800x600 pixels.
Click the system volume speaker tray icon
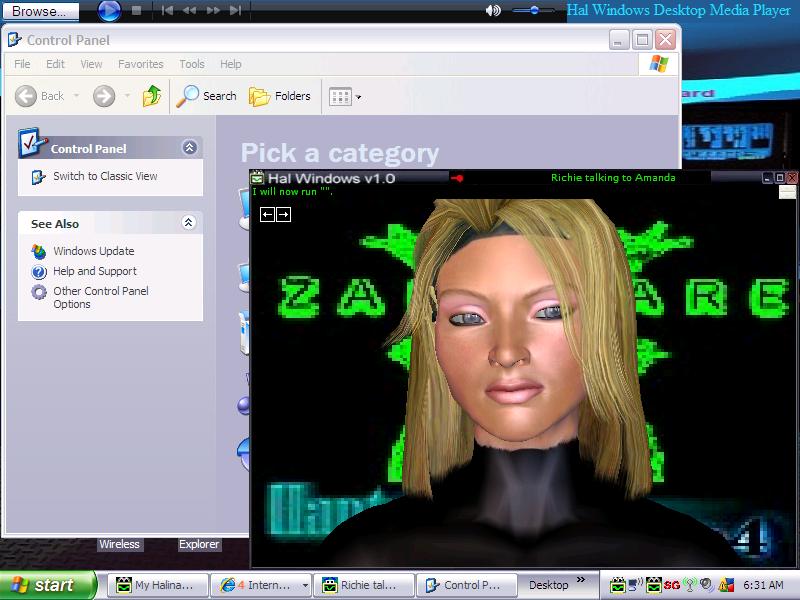(707, 585)
